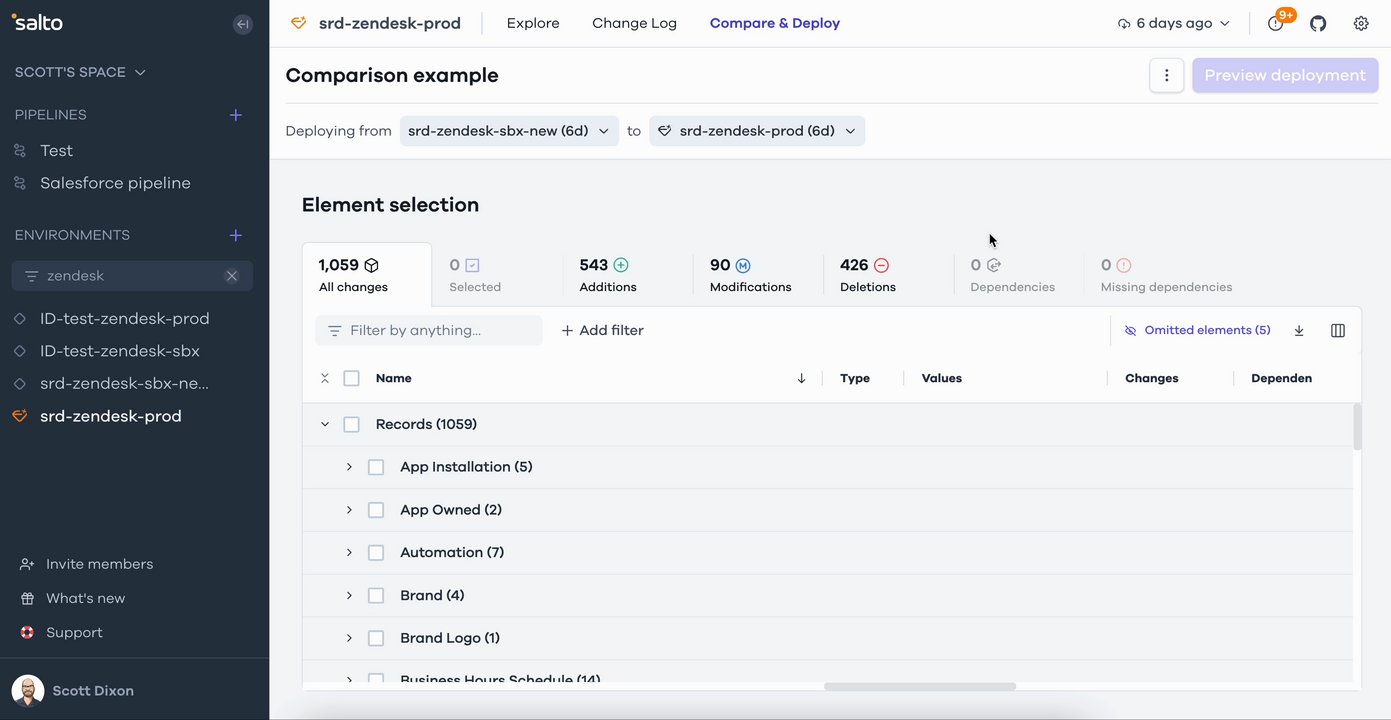The height and width of the screenshot is (720, 1391).
Task: Check the Records (1059) checkbox
Action: 351,425
